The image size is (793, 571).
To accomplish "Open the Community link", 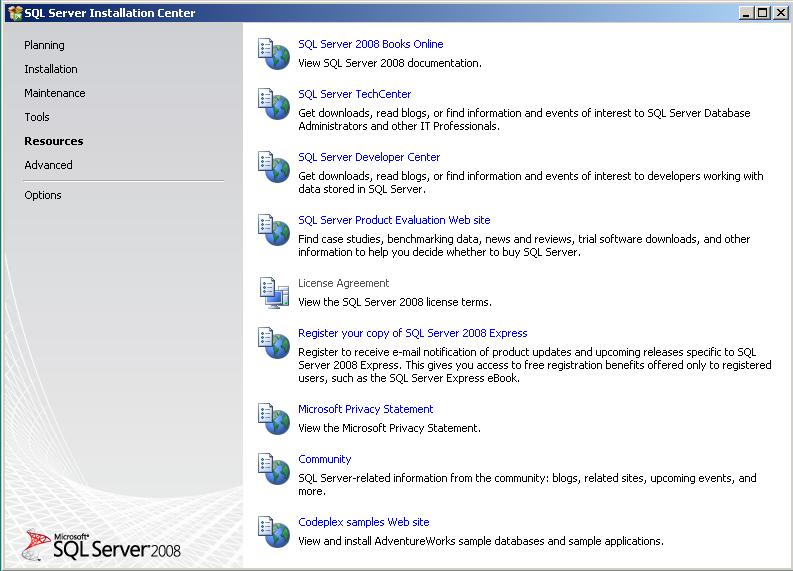I will click(325, 459).
